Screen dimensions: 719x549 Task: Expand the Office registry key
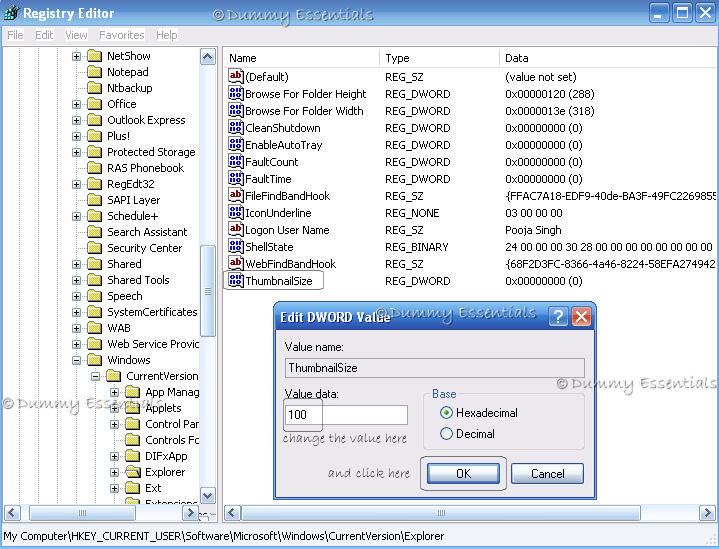(77, 105)
